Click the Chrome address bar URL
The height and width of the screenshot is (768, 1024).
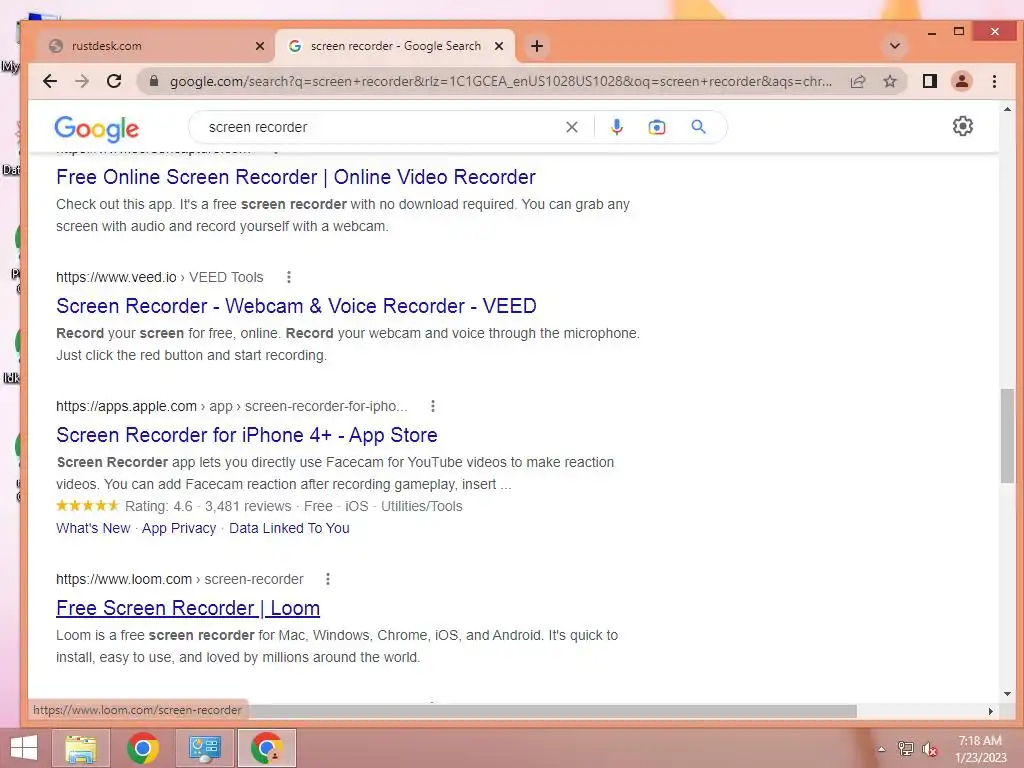(501, 82)
